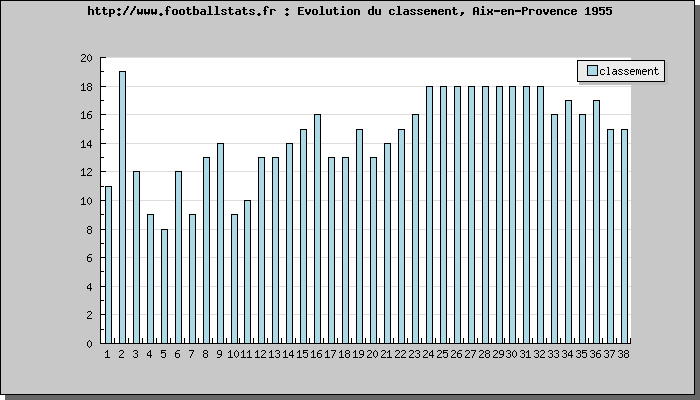
Task: Select the bar for matchday 15
Action: tap(304, 236)
